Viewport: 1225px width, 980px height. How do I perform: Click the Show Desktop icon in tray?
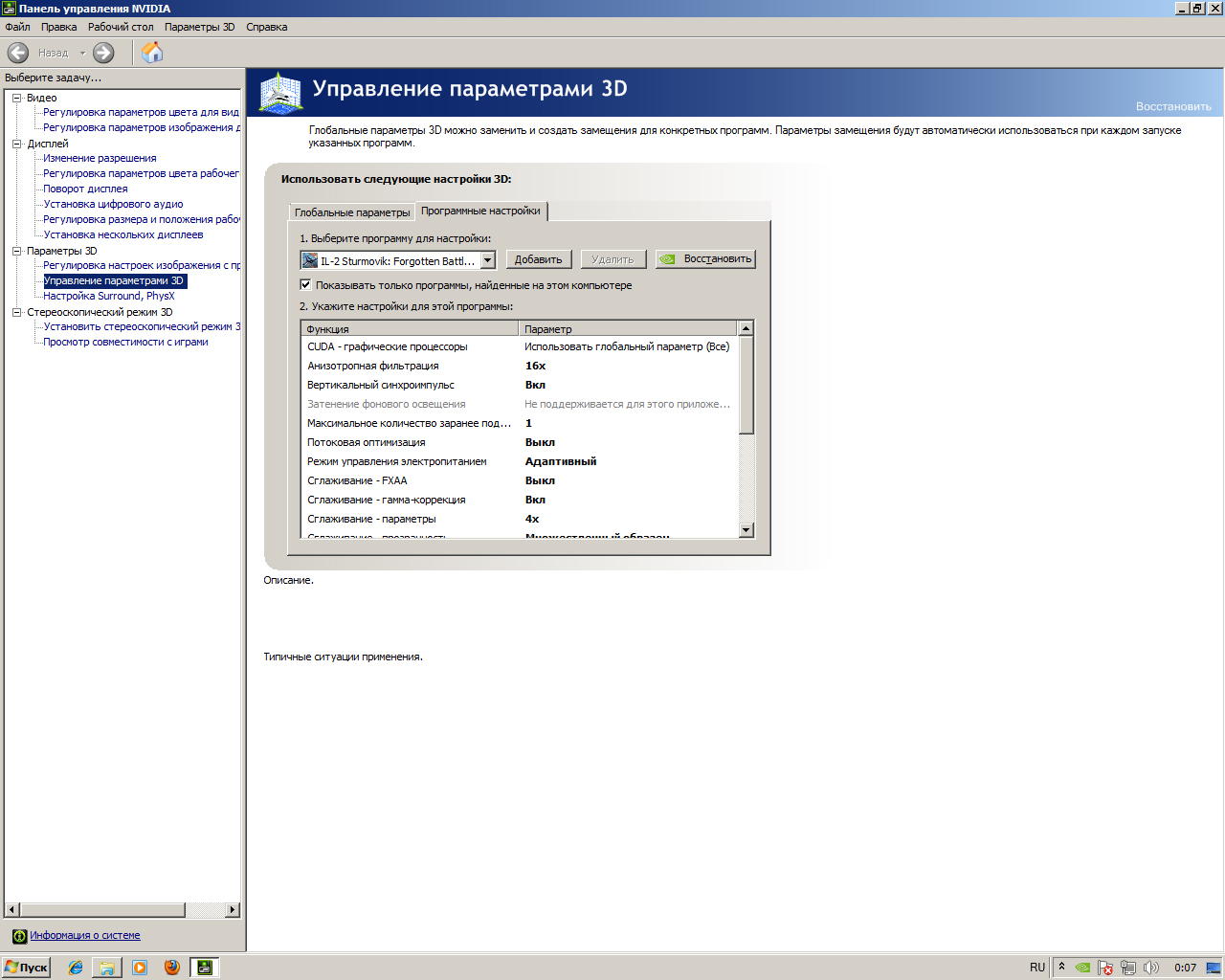[1214, 968]
